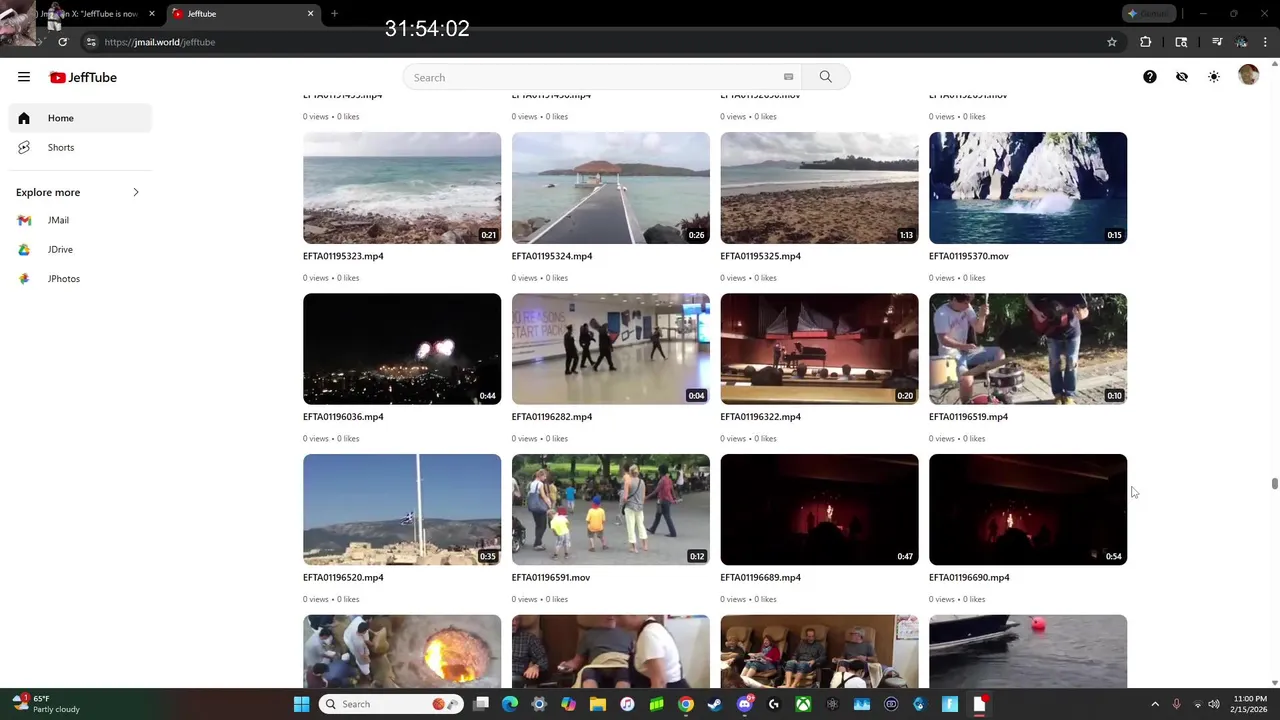The width and height of the screenshot is (1280, 720).
Task: Open Microsoft Edge from the taskbar
Action: pos(510,704)
